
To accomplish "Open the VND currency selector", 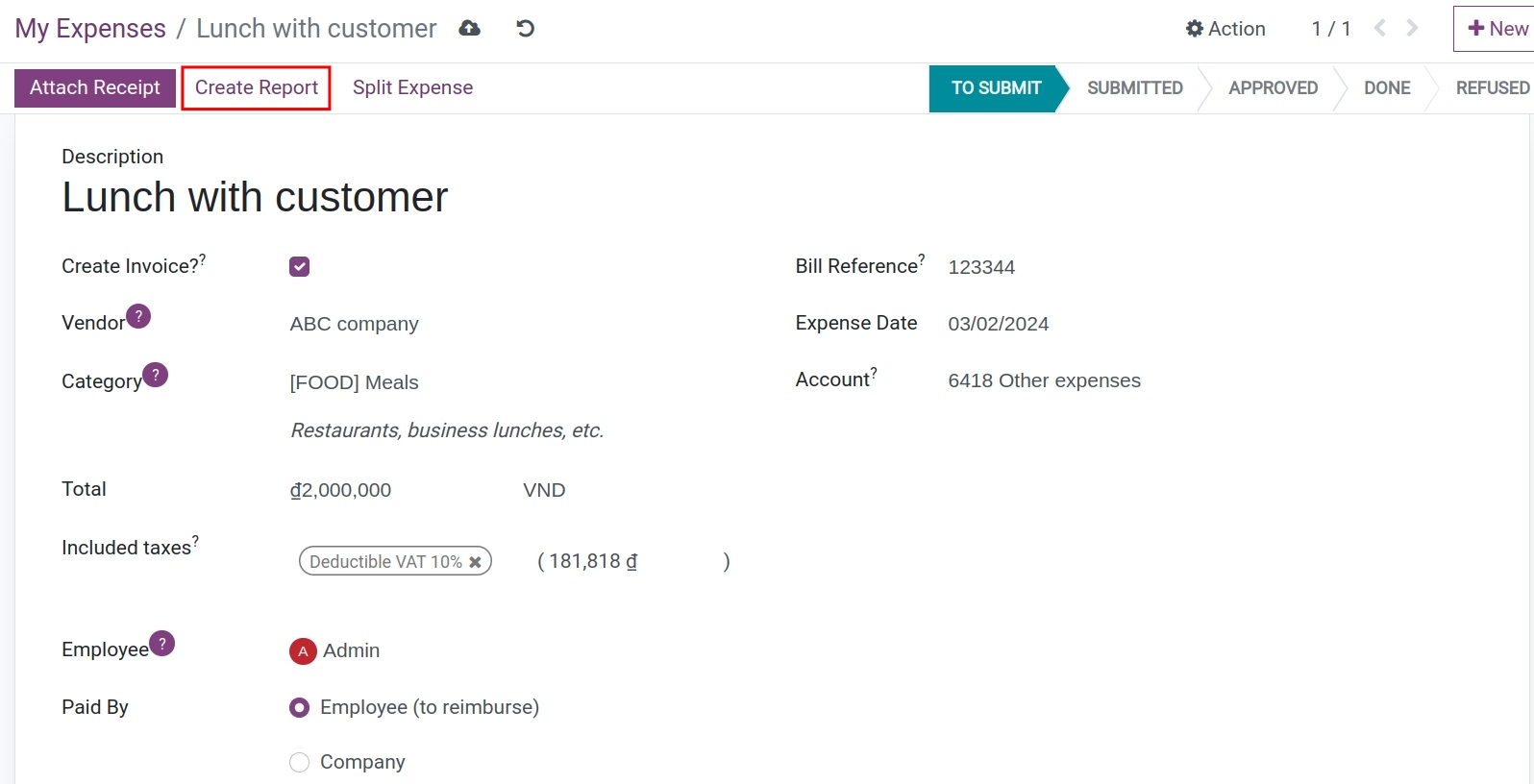I will click(x=544, y=490).
